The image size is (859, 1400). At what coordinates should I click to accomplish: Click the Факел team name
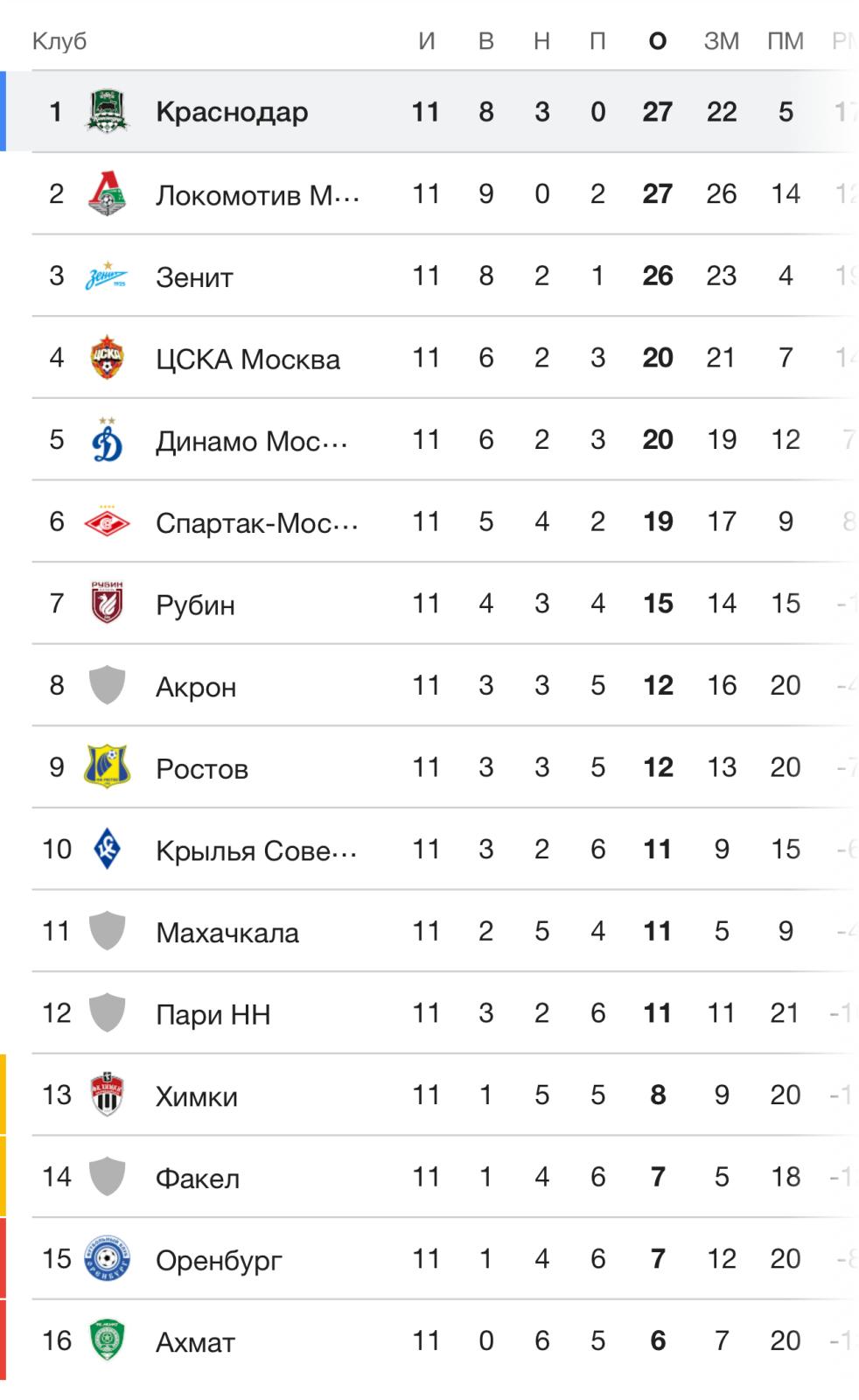pos(198,1179)
